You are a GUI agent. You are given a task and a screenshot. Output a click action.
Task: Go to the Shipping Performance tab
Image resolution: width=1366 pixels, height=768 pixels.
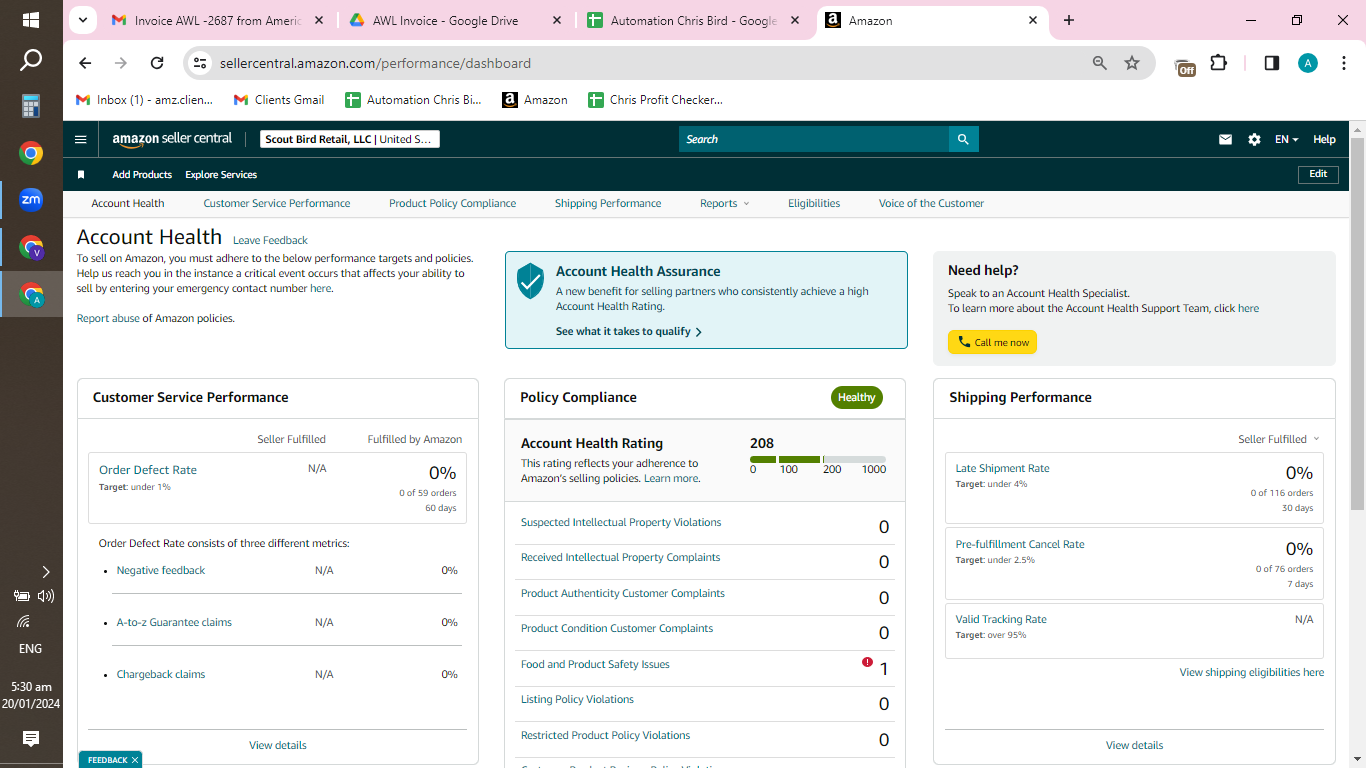point(608,203)
